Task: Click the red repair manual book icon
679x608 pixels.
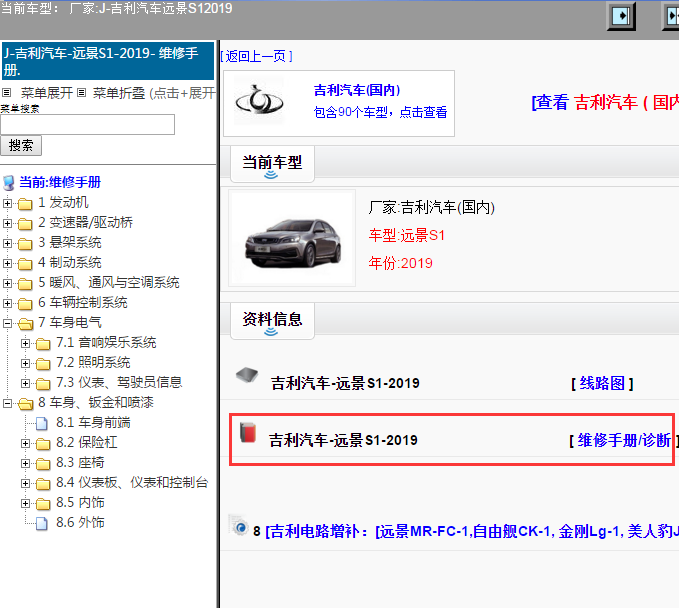Action: [x=248, y=433]
